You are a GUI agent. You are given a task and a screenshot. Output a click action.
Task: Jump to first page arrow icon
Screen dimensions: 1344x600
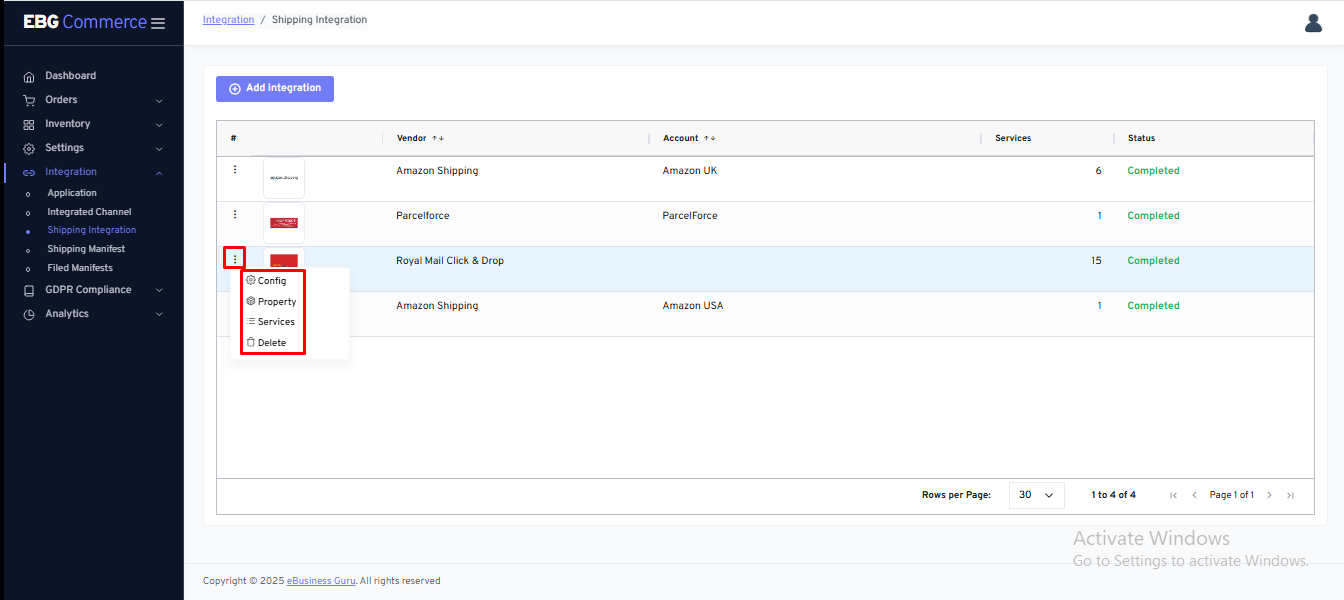click(1173, 495)
